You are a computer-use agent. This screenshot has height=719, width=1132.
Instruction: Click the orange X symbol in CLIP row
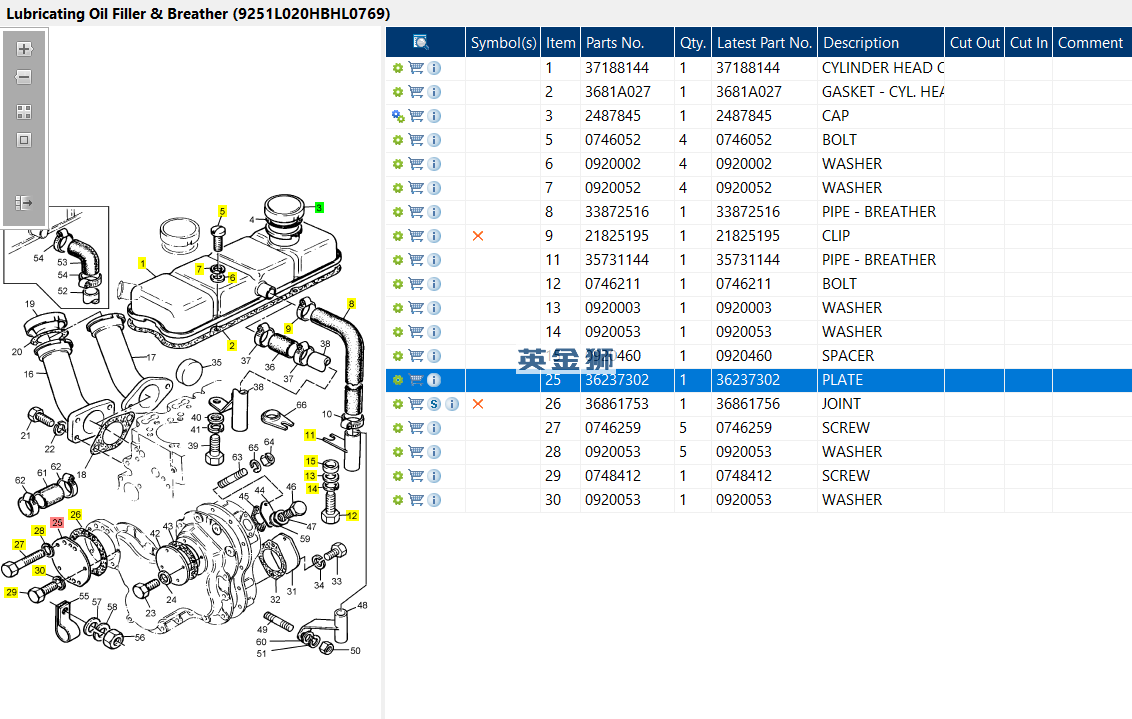click(478, 236)
